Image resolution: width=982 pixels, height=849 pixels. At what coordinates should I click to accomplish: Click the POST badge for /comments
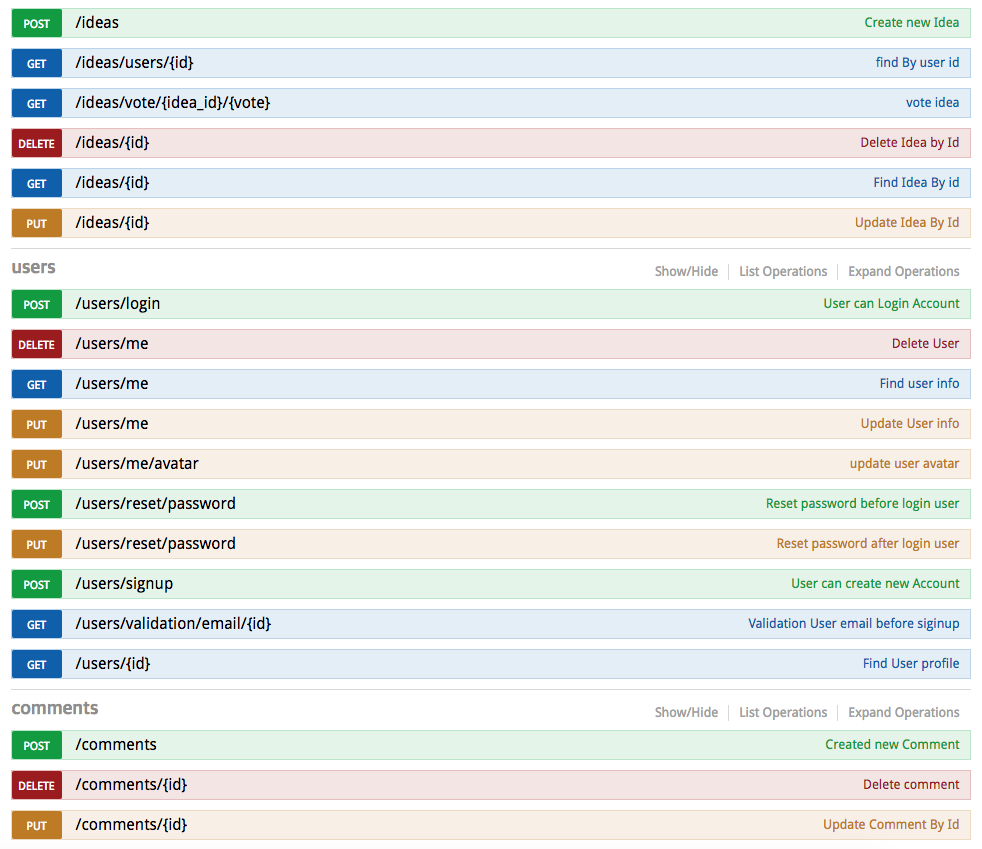(36, 746)
